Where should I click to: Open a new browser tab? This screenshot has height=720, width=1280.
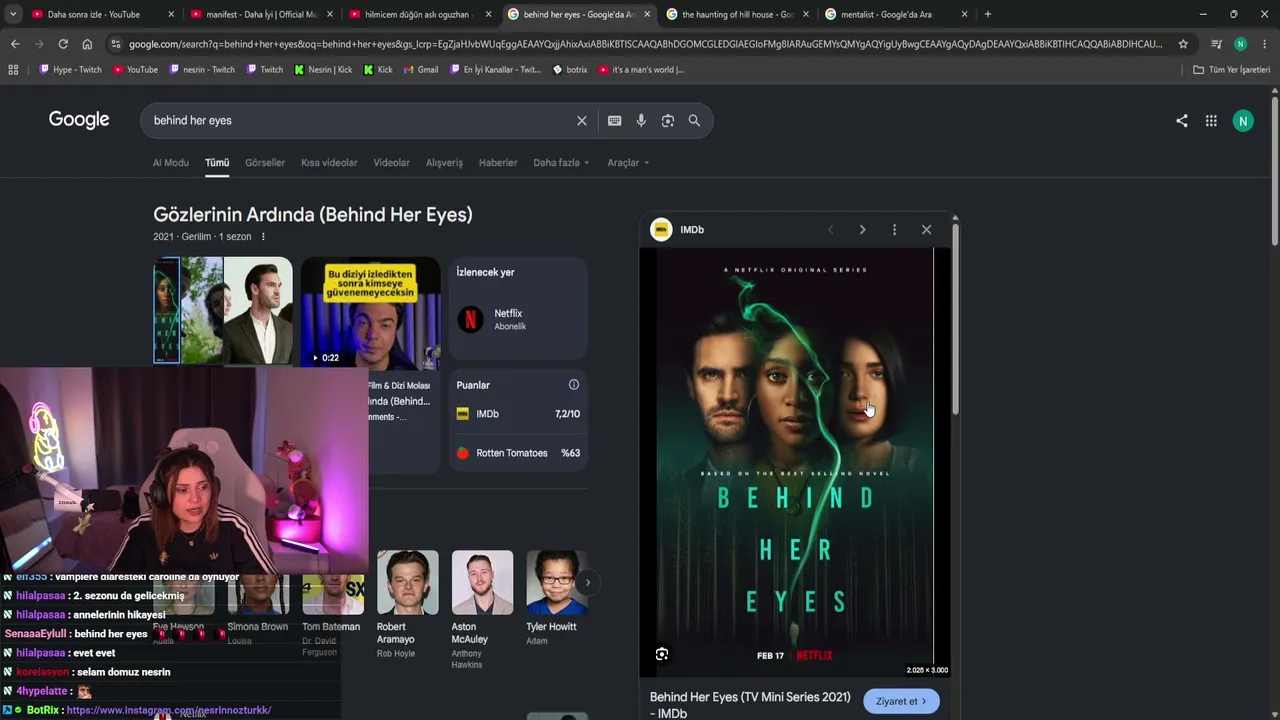pyautogui.click(x=988, y=14)
